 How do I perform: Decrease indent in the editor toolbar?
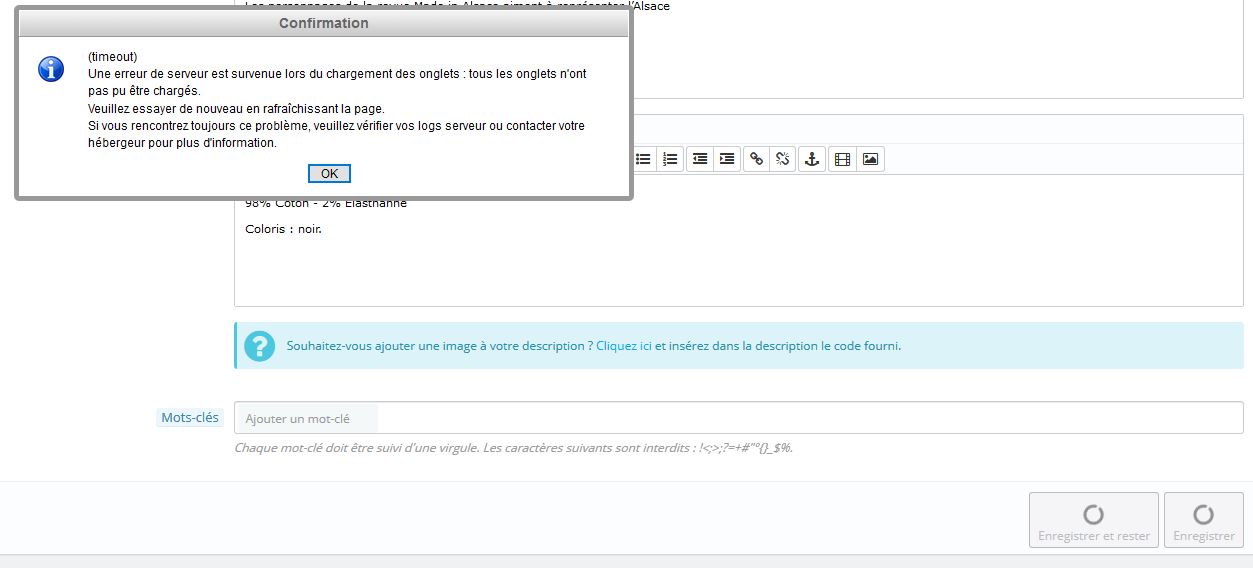pos(700,159)
